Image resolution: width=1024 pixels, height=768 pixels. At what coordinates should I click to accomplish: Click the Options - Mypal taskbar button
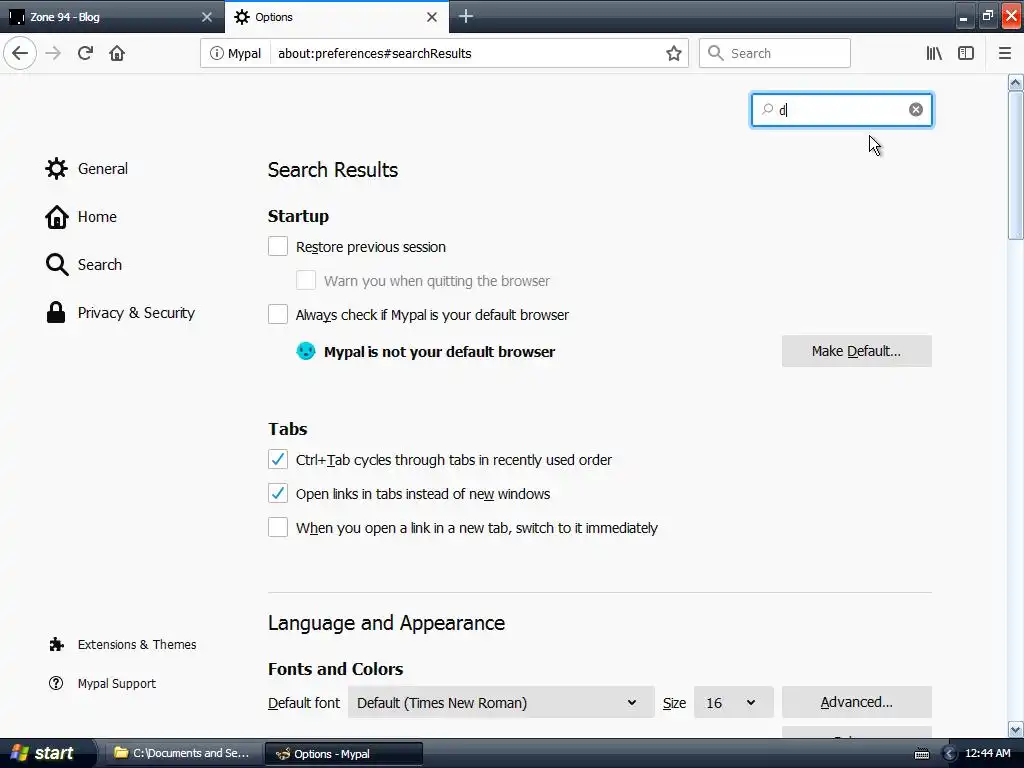tap(344, 754)
